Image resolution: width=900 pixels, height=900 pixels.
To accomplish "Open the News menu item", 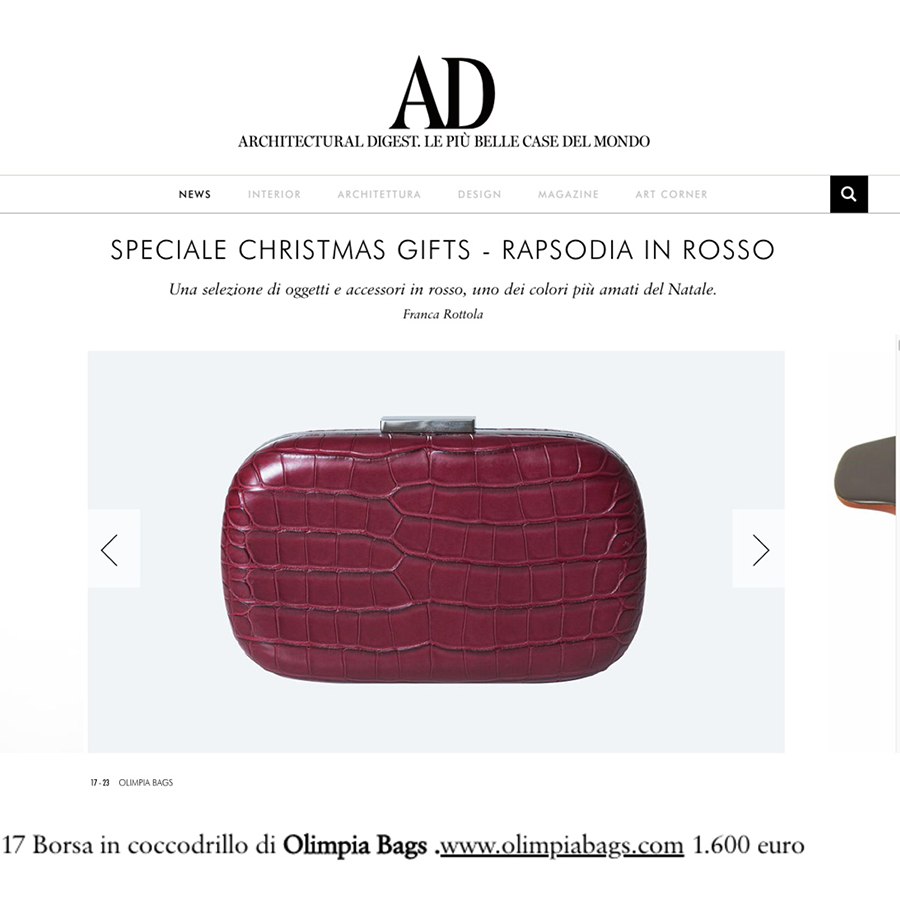I will (195, 194).
